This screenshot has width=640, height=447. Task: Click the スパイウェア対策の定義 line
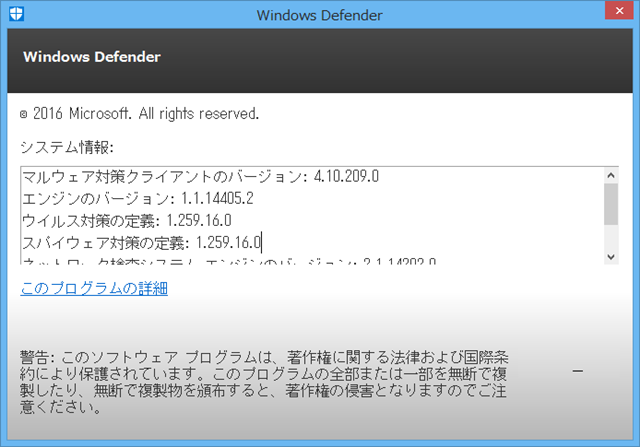pyautogui.click(x=142, y=242)
